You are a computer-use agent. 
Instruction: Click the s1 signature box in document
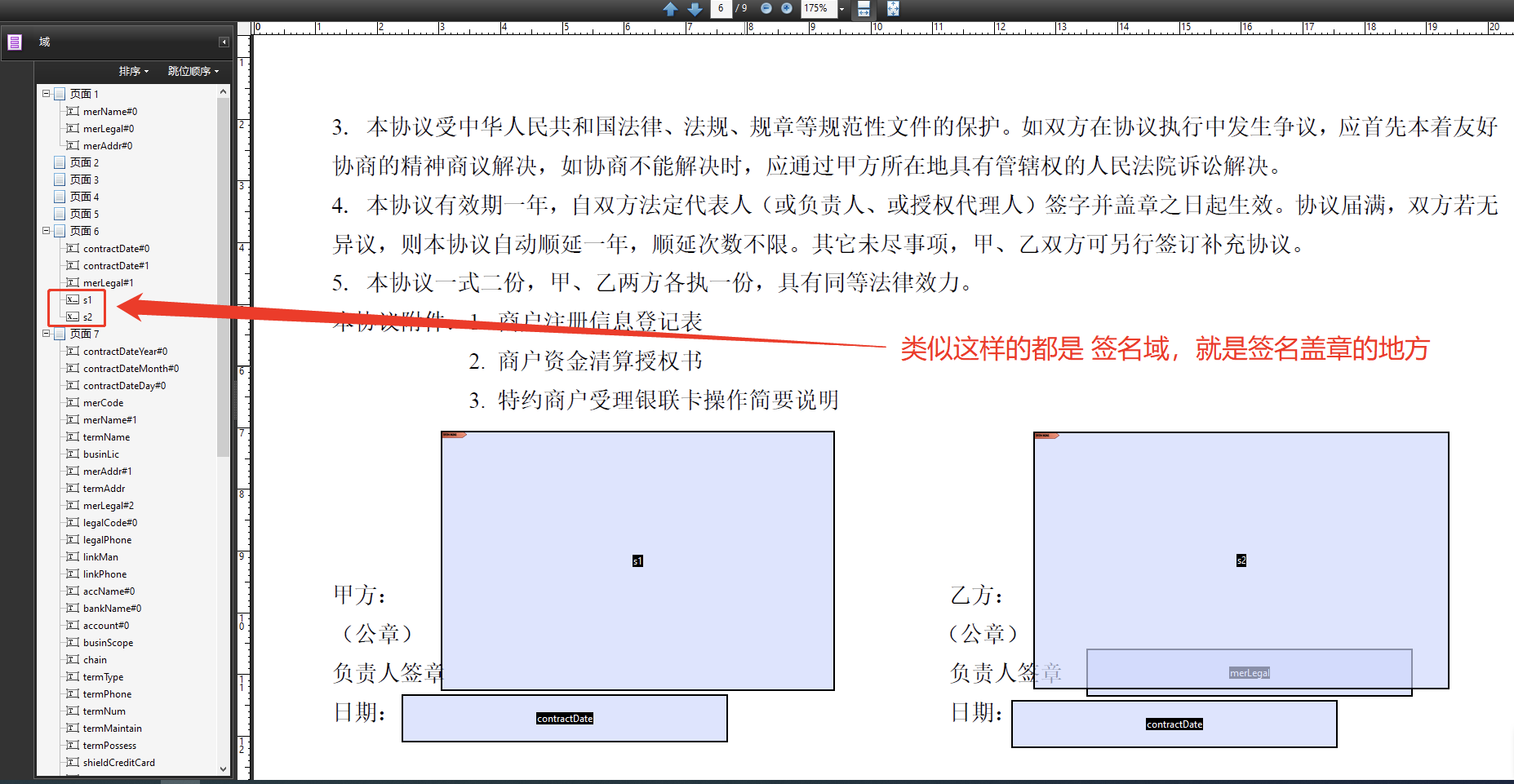click(x=637, y=560)
